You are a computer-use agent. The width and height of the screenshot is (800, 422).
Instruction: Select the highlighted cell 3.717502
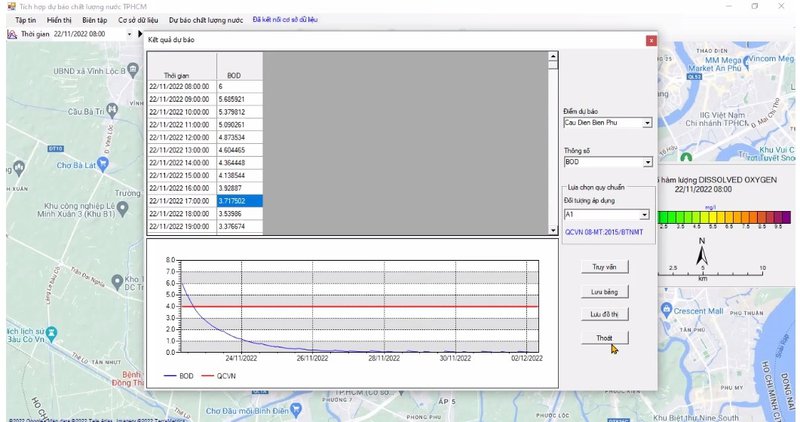pyautogui.click(x=240, y=201)
